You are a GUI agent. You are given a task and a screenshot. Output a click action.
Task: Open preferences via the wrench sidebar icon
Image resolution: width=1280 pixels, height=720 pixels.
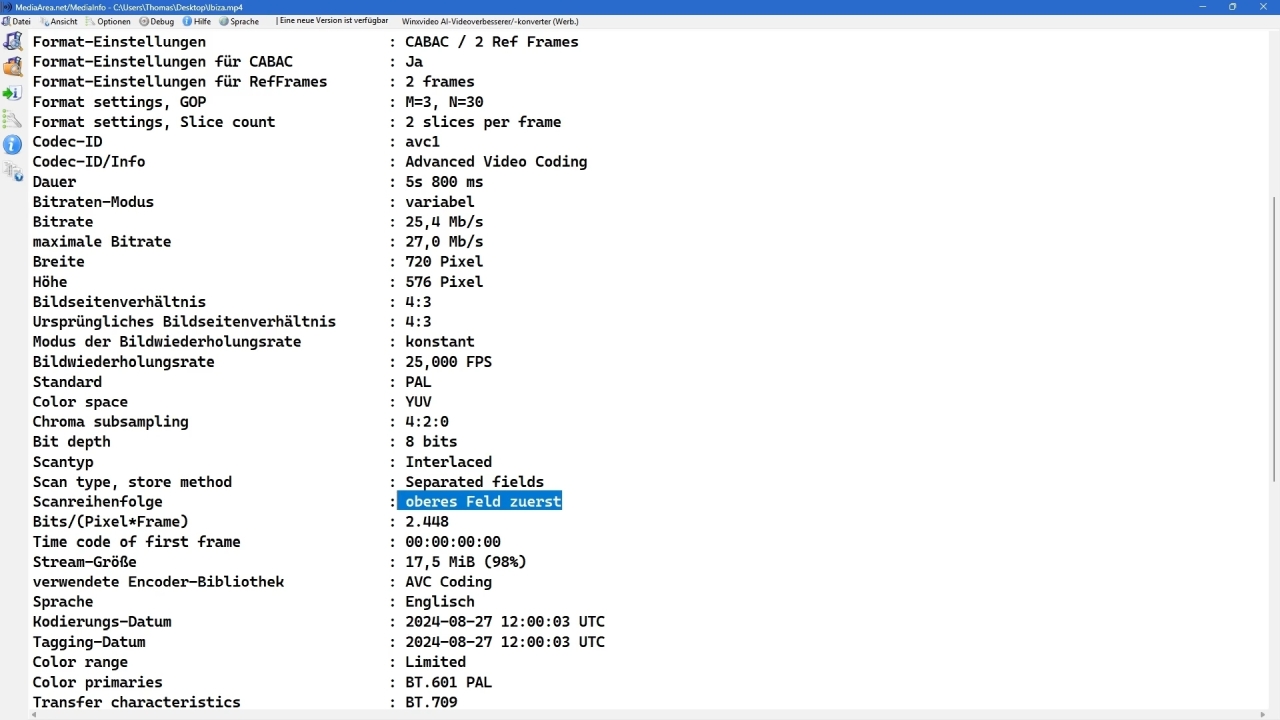tap(12, 119)
